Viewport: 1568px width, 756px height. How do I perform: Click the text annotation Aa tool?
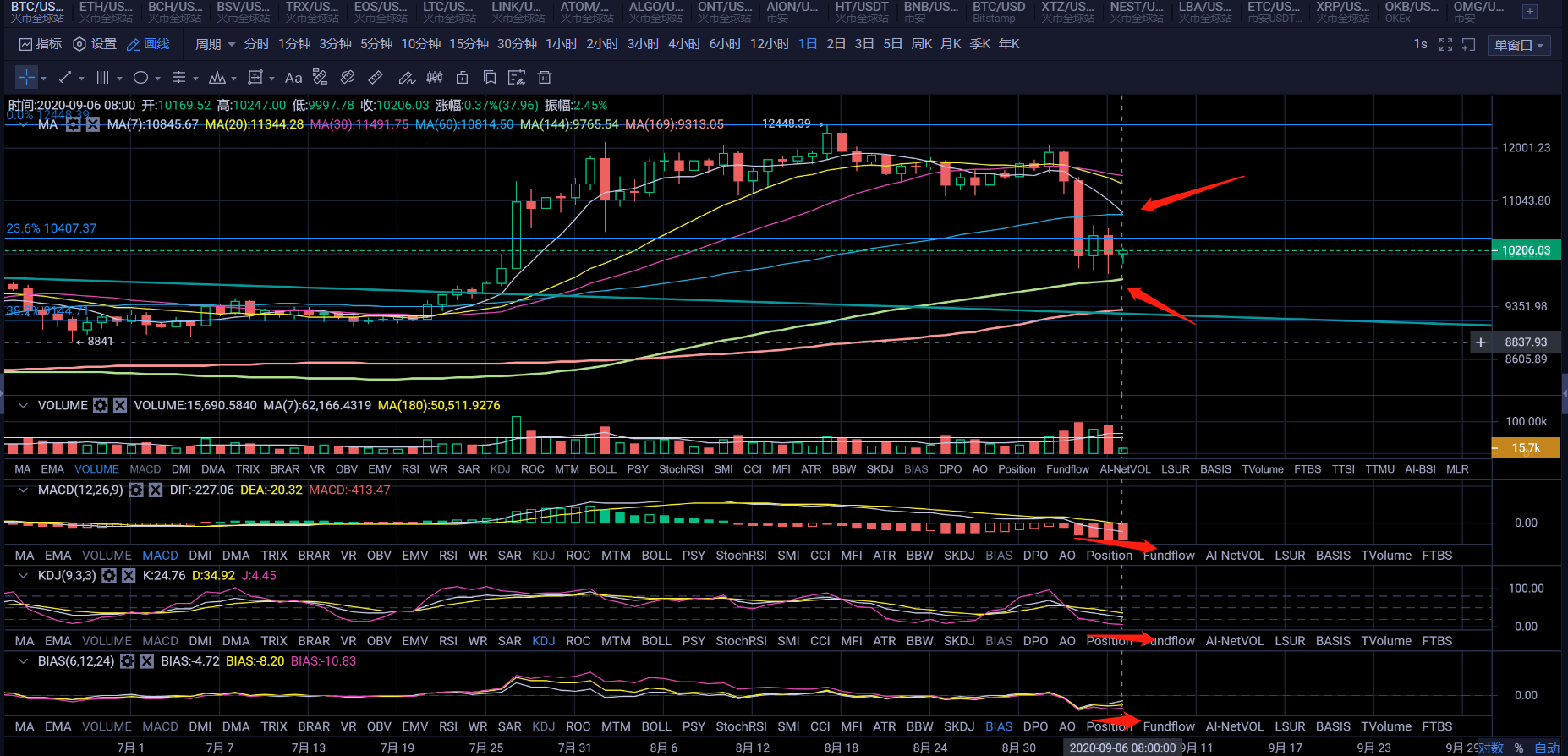[293, 78]
